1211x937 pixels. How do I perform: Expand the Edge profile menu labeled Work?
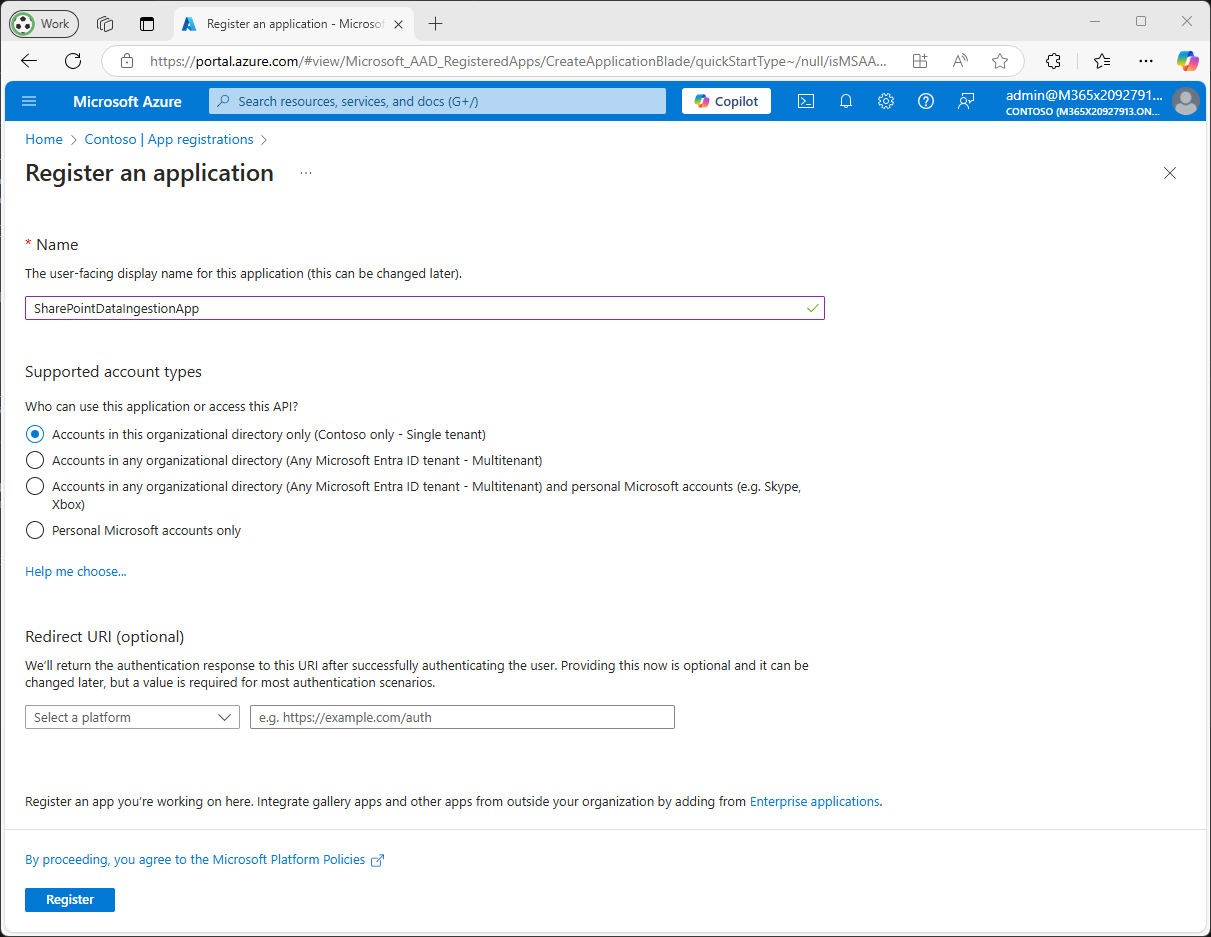pos(43,23)
